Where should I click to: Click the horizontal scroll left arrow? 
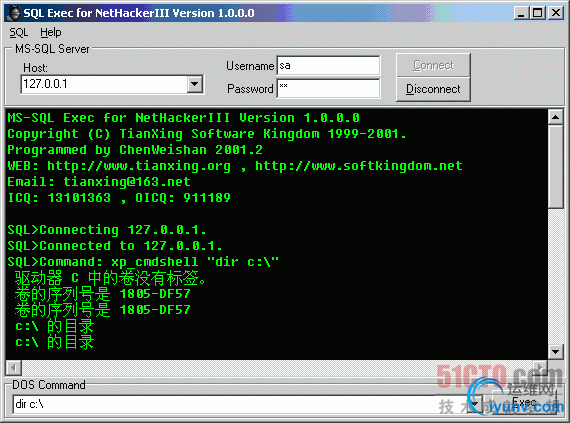pyautogui.click(x=13, y=368)
